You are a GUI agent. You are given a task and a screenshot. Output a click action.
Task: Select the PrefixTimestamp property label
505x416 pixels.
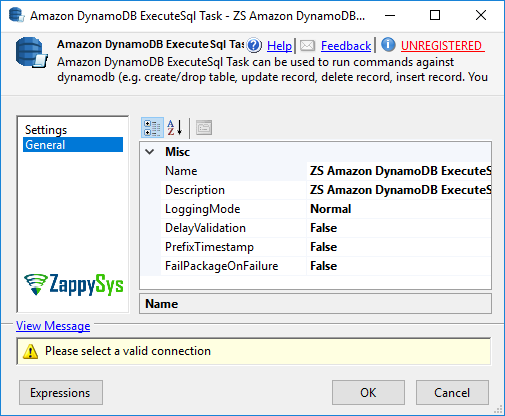click(209, 247)
